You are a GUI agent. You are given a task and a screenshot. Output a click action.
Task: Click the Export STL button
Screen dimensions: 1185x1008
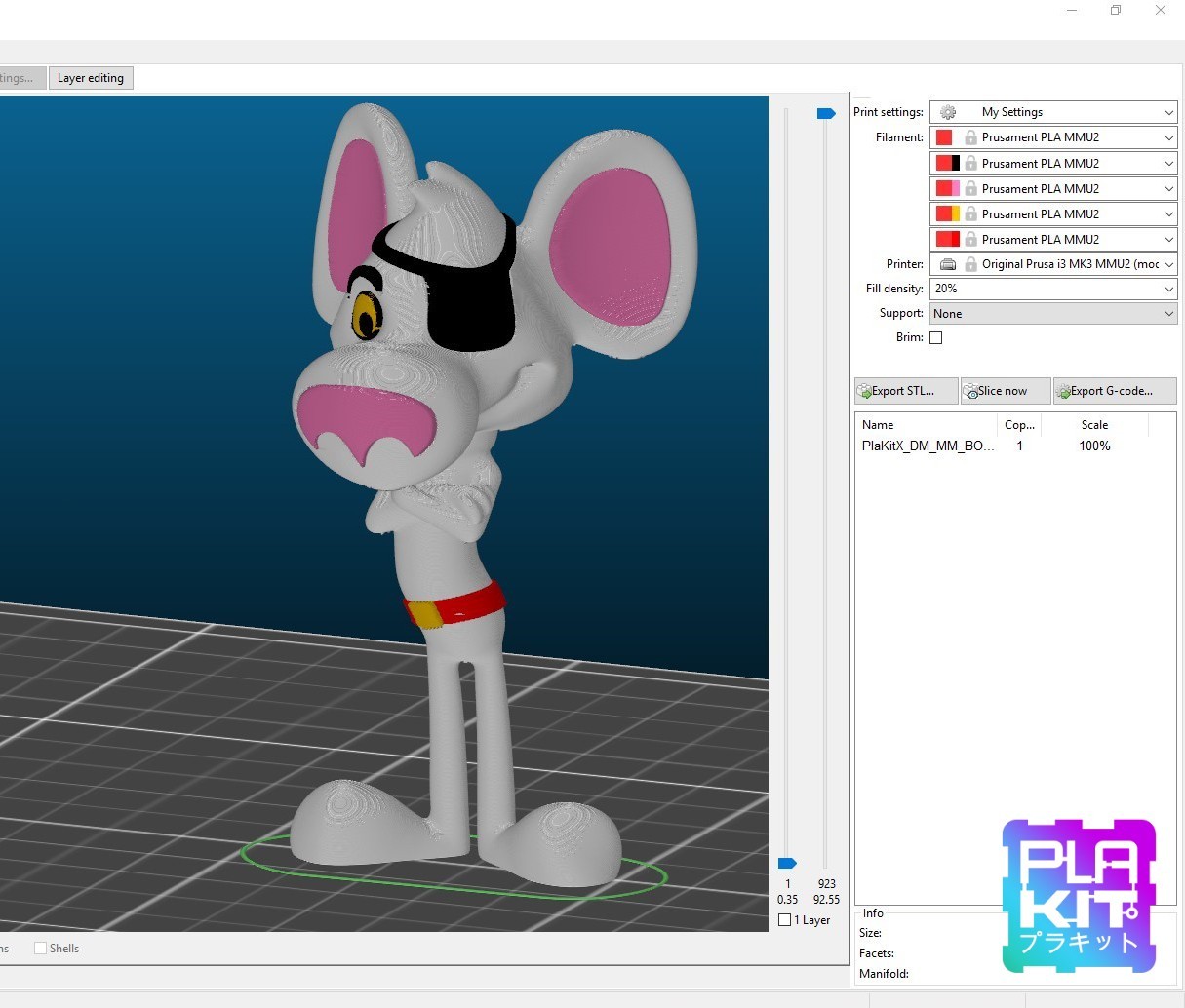coord(903,390)
